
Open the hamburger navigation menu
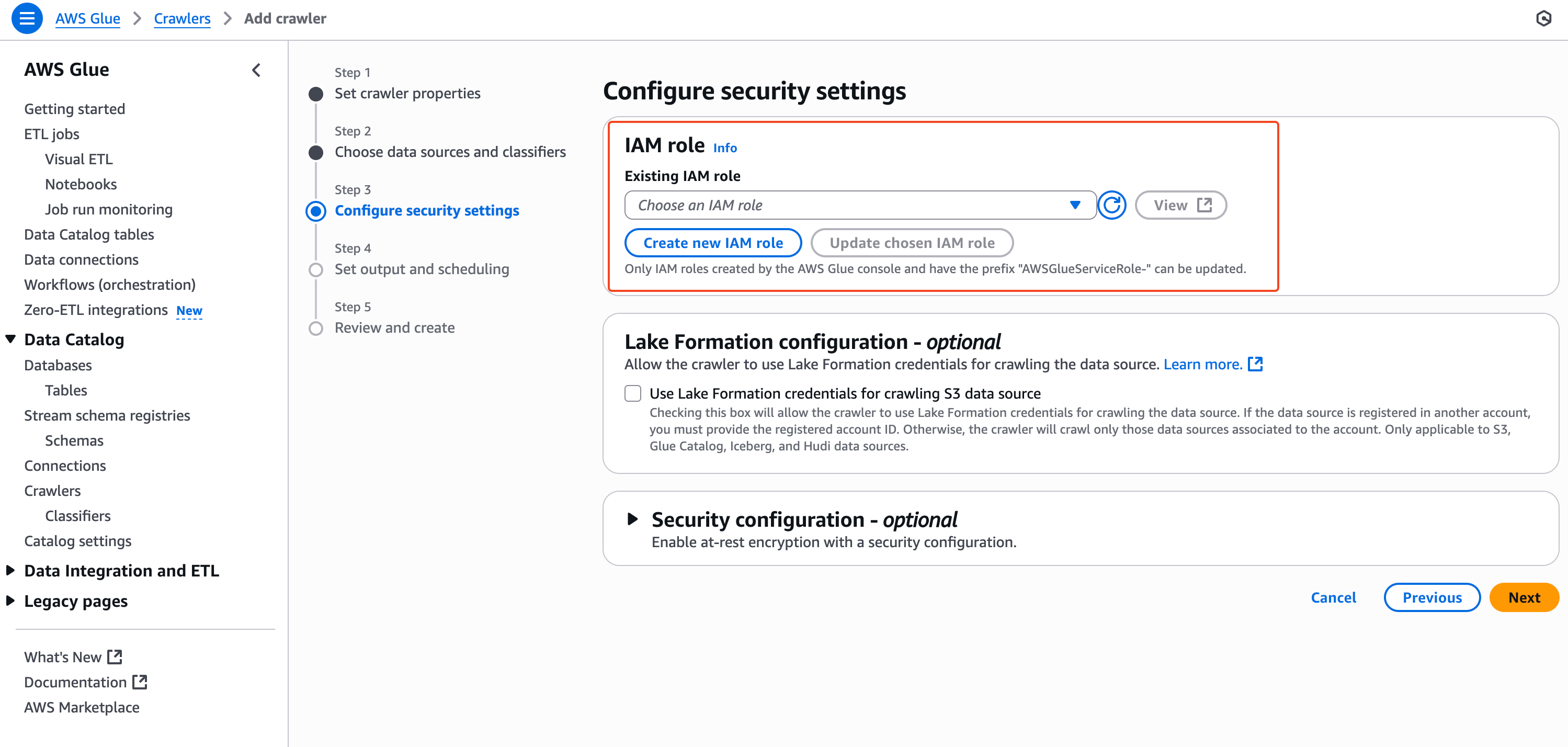point(27,18)
